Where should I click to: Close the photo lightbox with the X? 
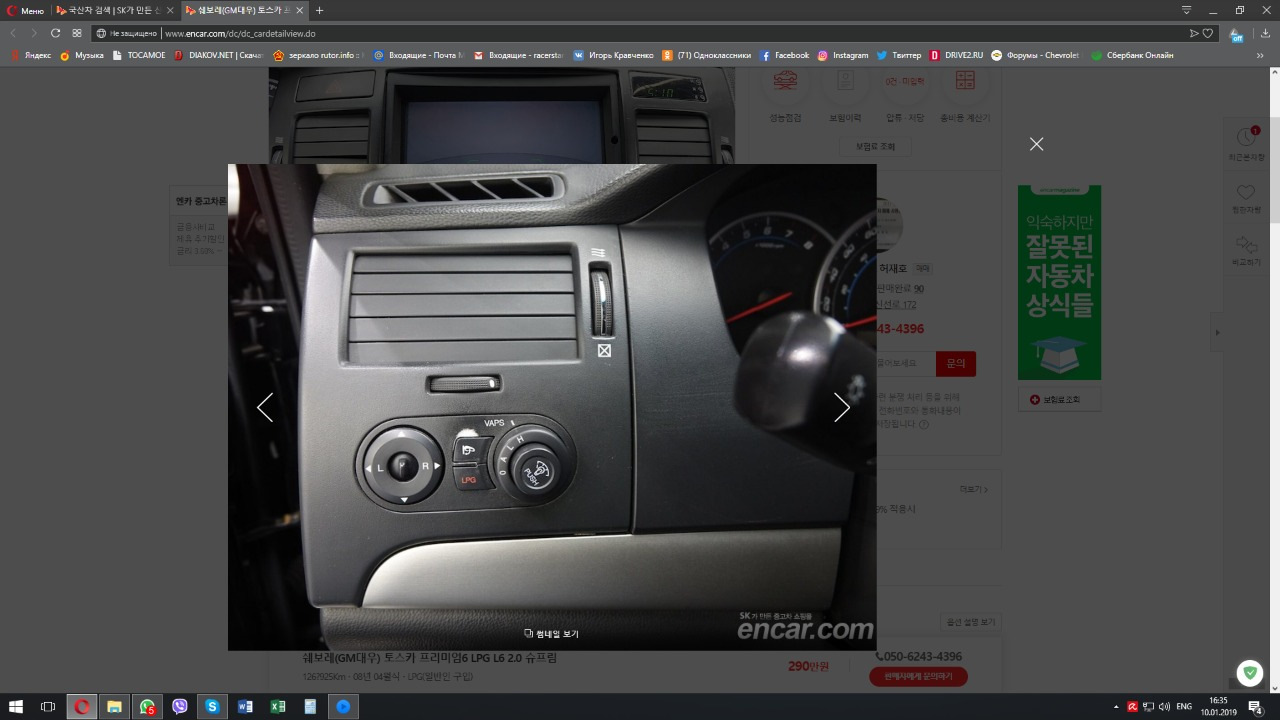click(1036, 144)
